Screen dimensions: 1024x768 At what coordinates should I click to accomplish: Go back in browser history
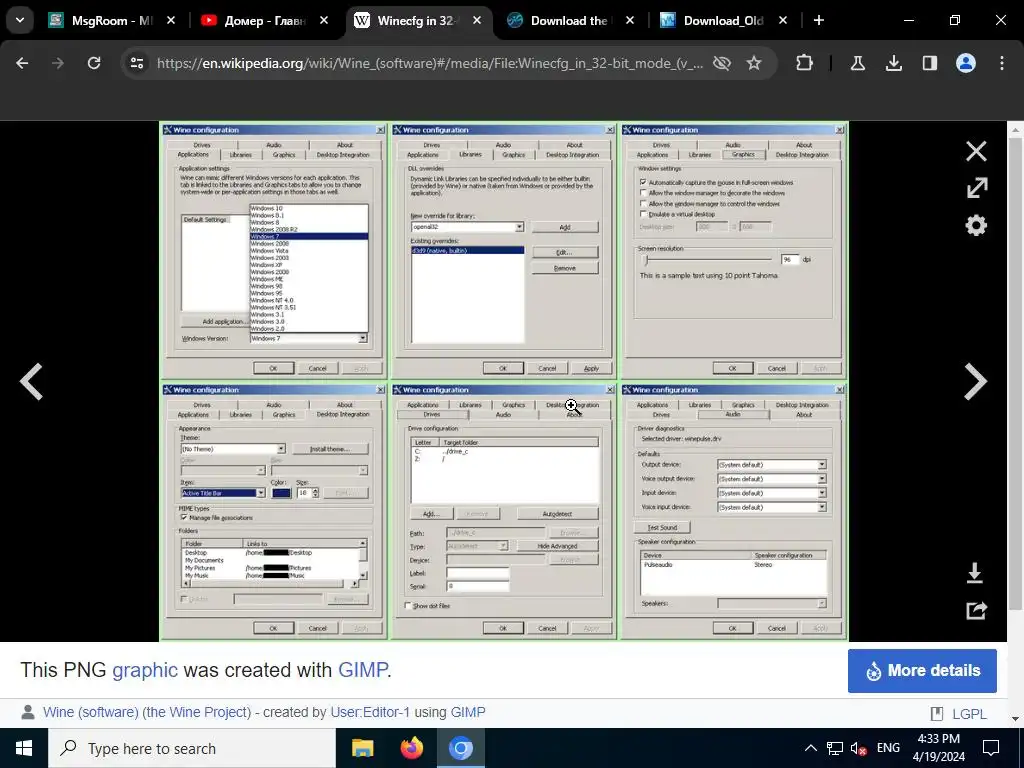point(22,63)
